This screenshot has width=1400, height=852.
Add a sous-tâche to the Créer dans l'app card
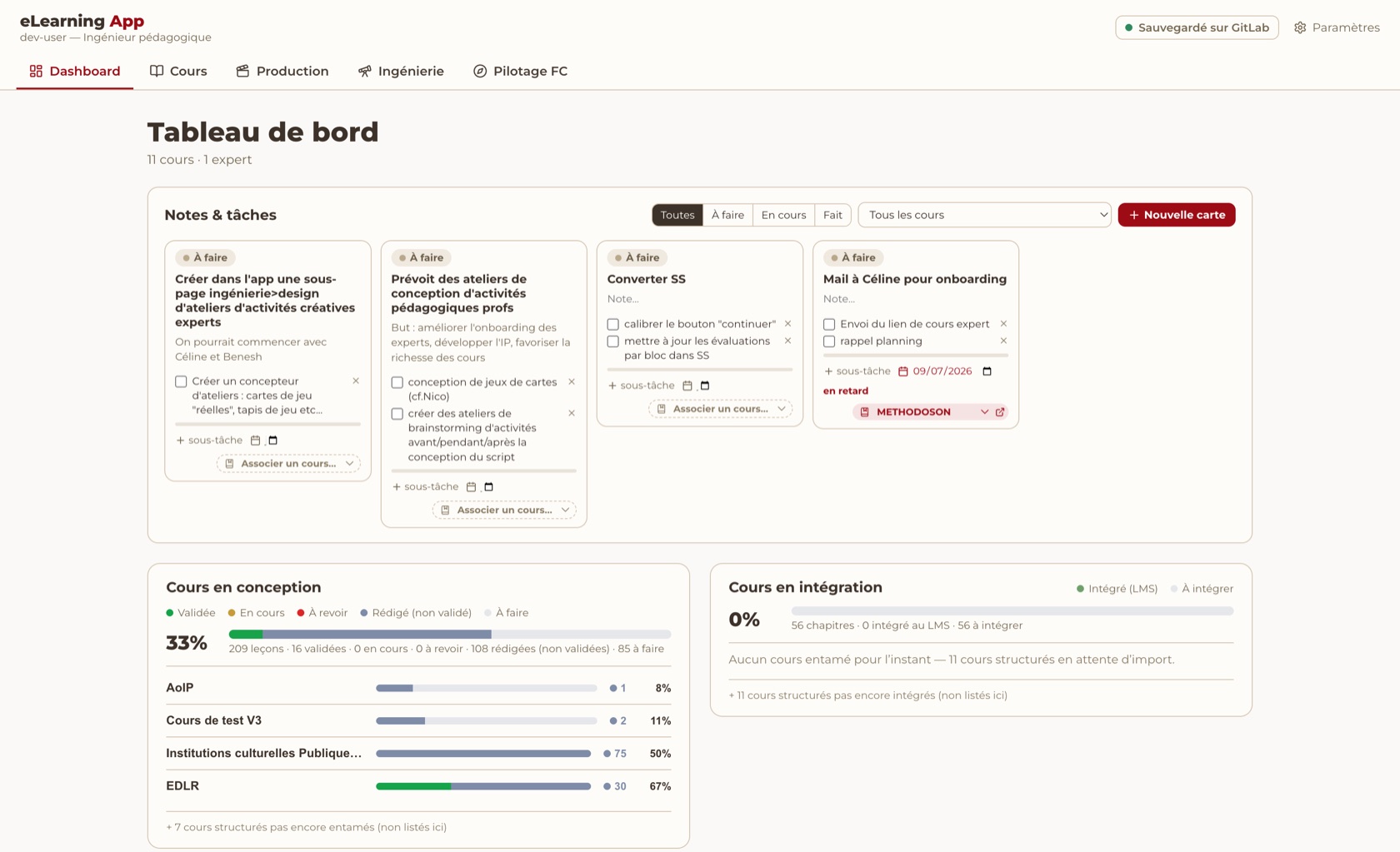point(209,441)
